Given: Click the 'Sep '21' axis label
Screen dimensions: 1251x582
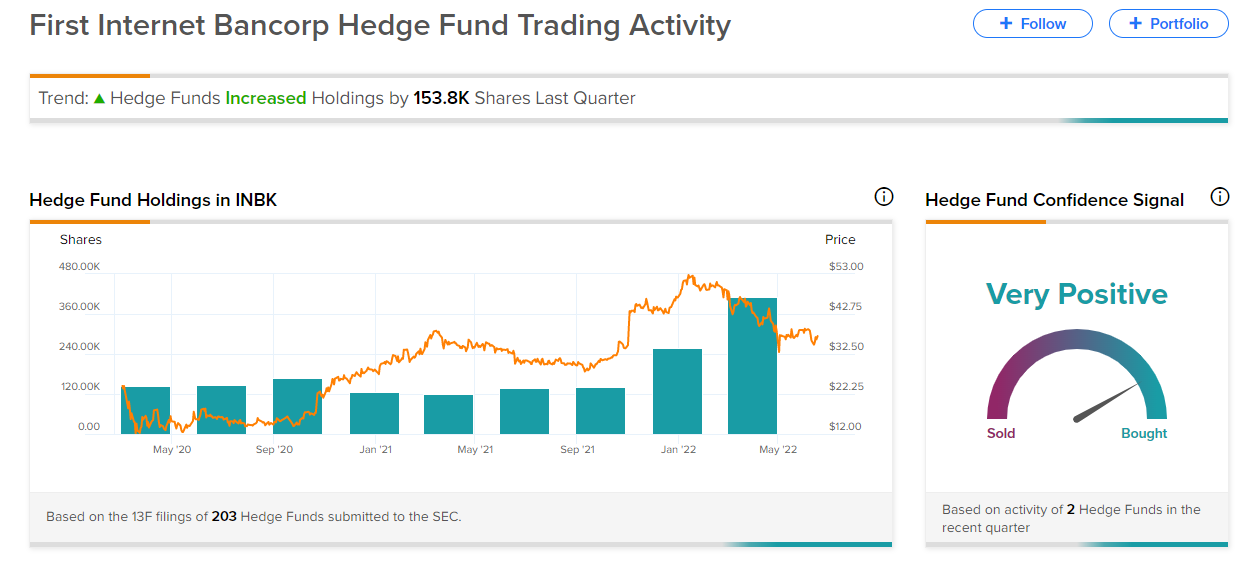Looking at the screenshot, I should [x=577, y=450].
